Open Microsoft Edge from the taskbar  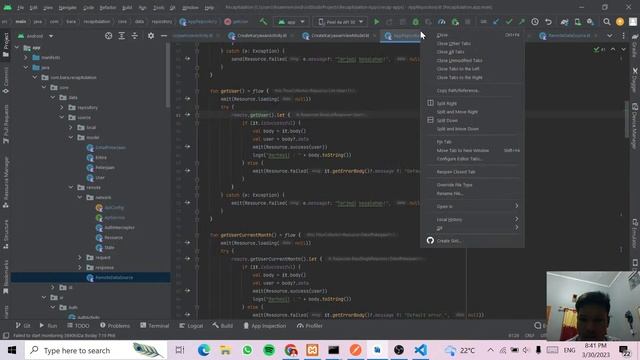tap(204, 350)
